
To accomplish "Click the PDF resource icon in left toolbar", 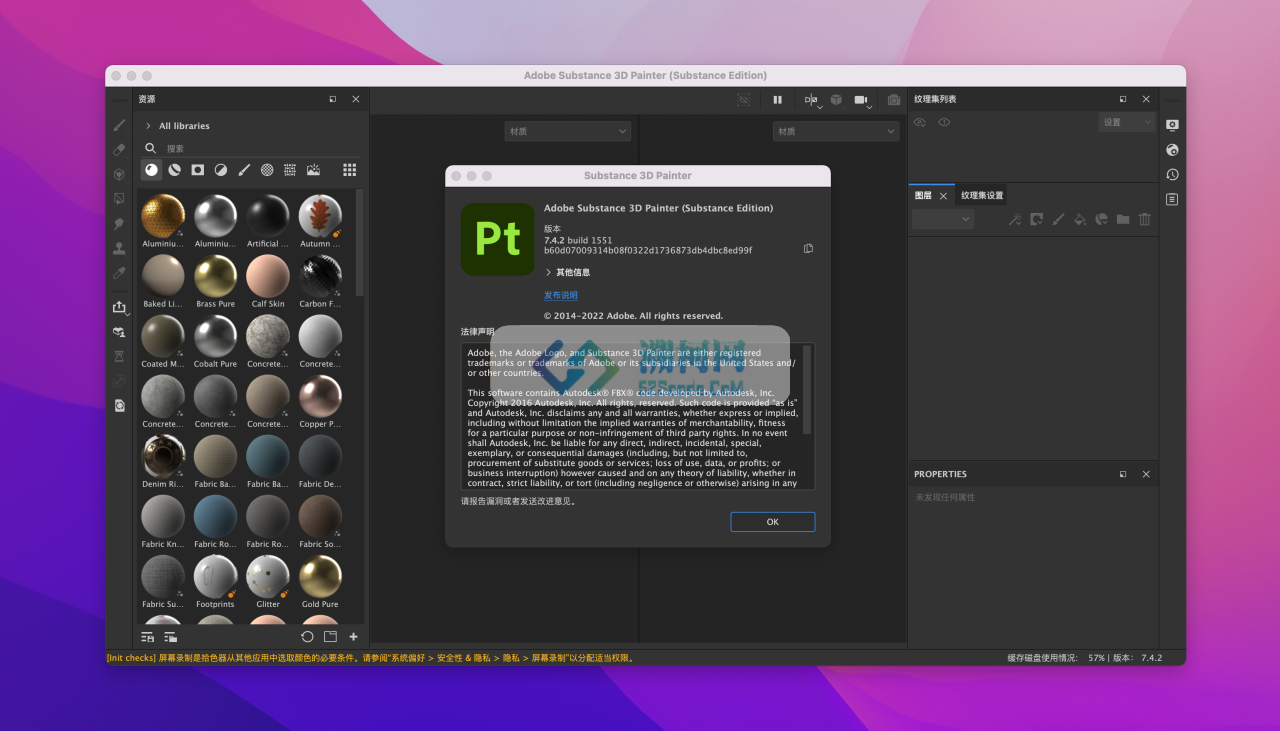I will click(119, 405).
